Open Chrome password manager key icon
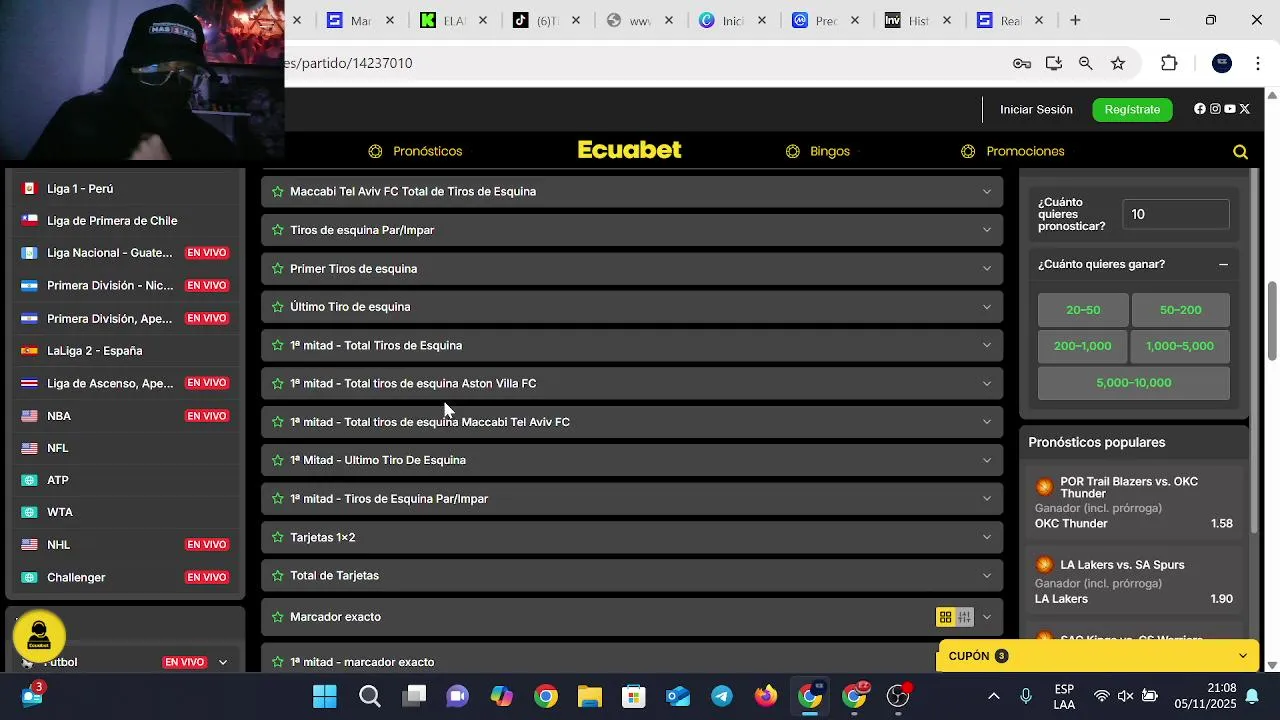 [x=1022, y=63]
